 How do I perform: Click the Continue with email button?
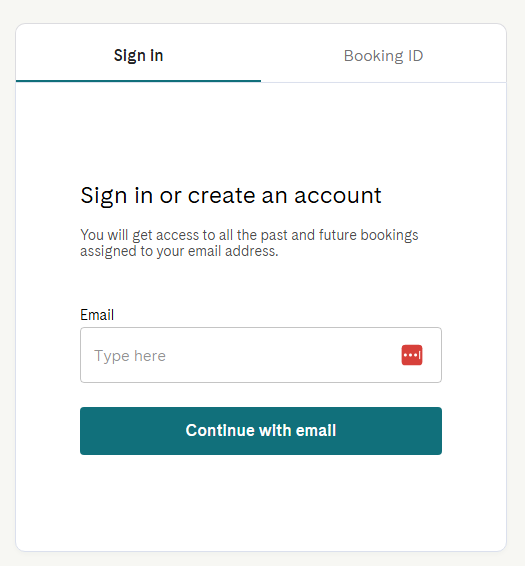tap(261, 431)
